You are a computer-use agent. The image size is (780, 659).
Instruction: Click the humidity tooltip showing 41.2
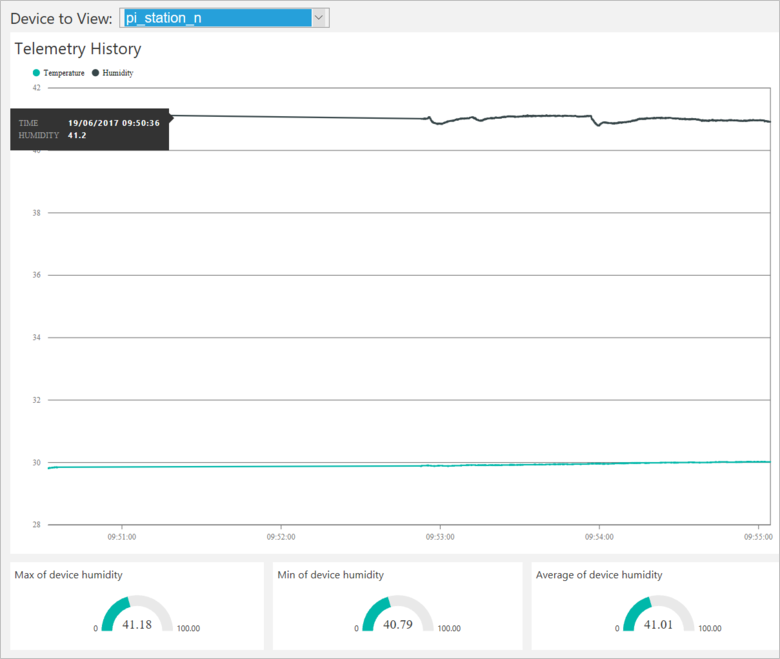tap(90, 129)
